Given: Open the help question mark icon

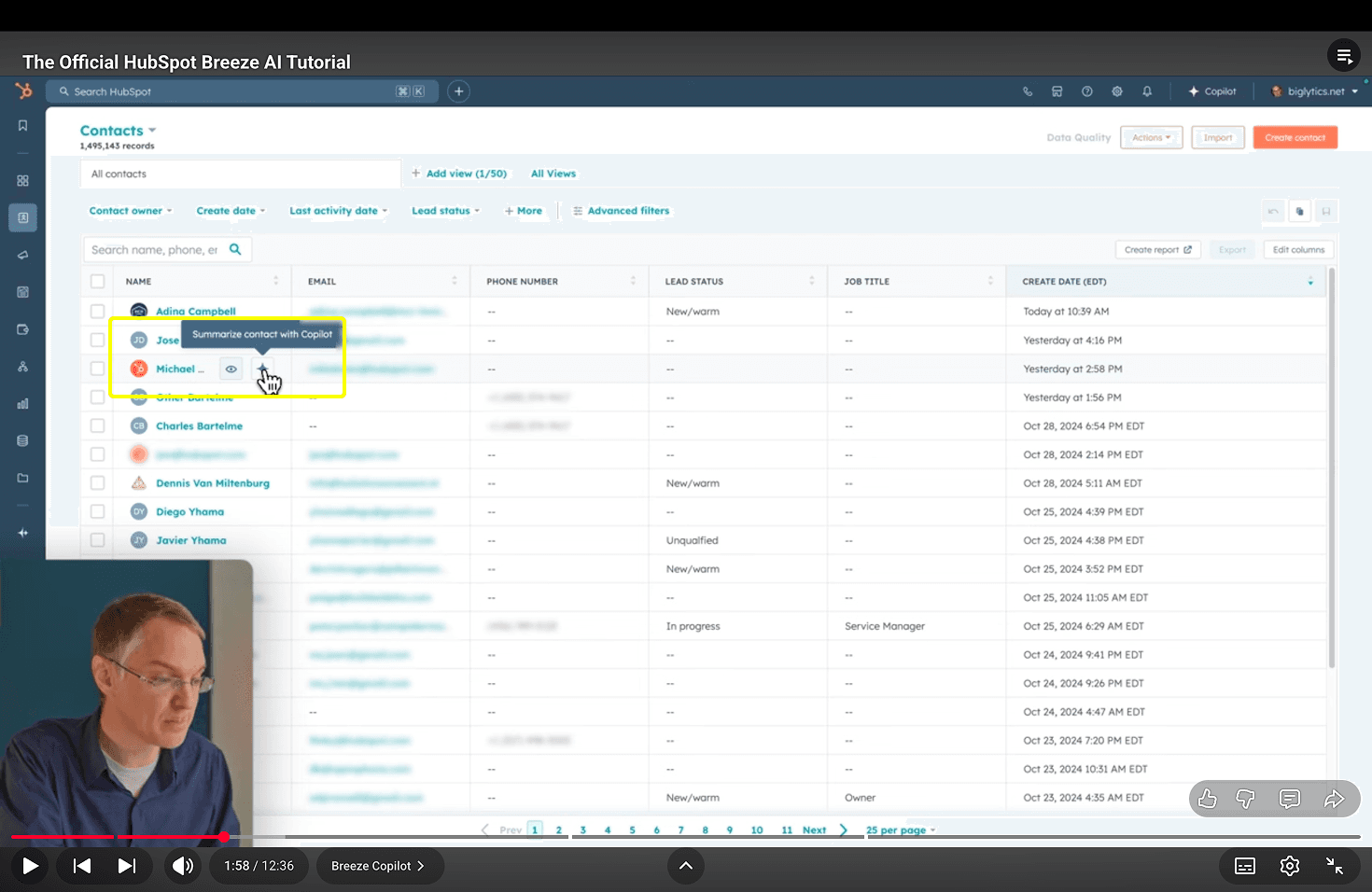Looking at the screenshot, I should [1087, 91].
